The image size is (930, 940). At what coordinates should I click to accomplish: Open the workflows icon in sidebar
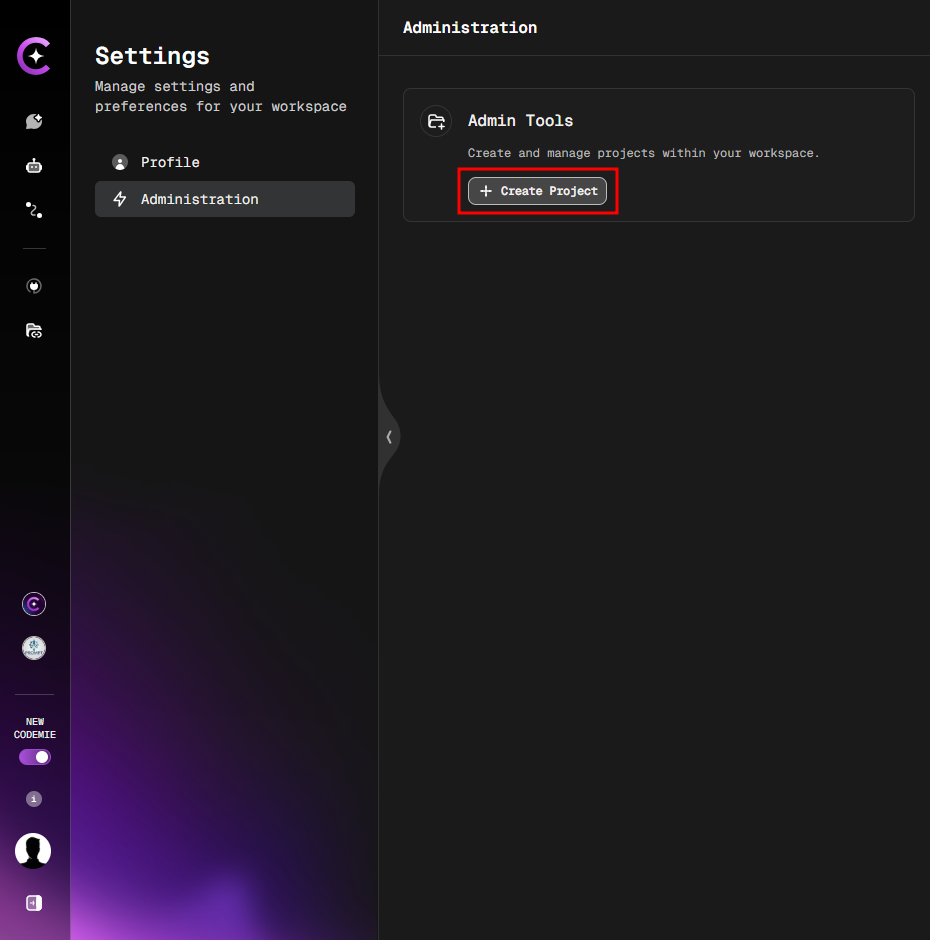point(34,210)
